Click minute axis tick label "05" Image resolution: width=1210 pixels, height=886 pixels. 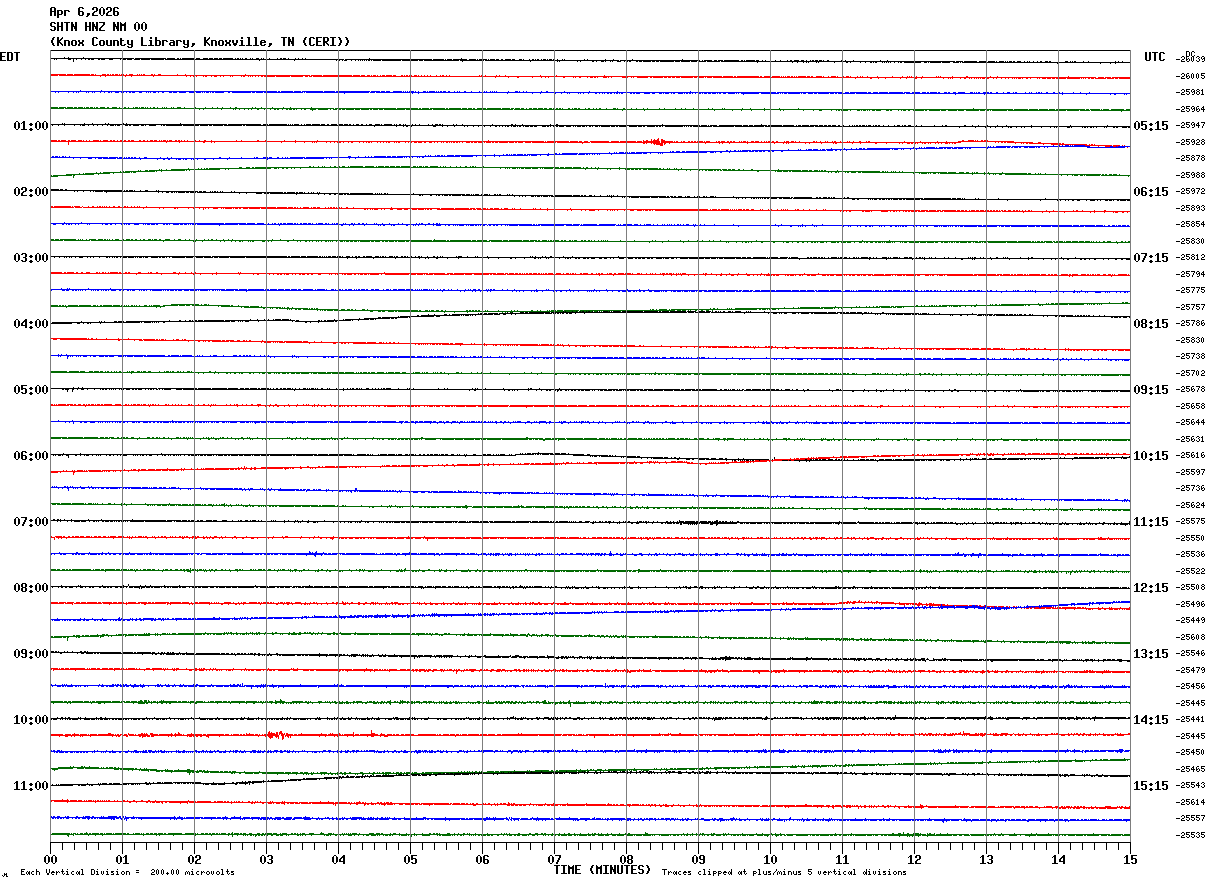410,859
